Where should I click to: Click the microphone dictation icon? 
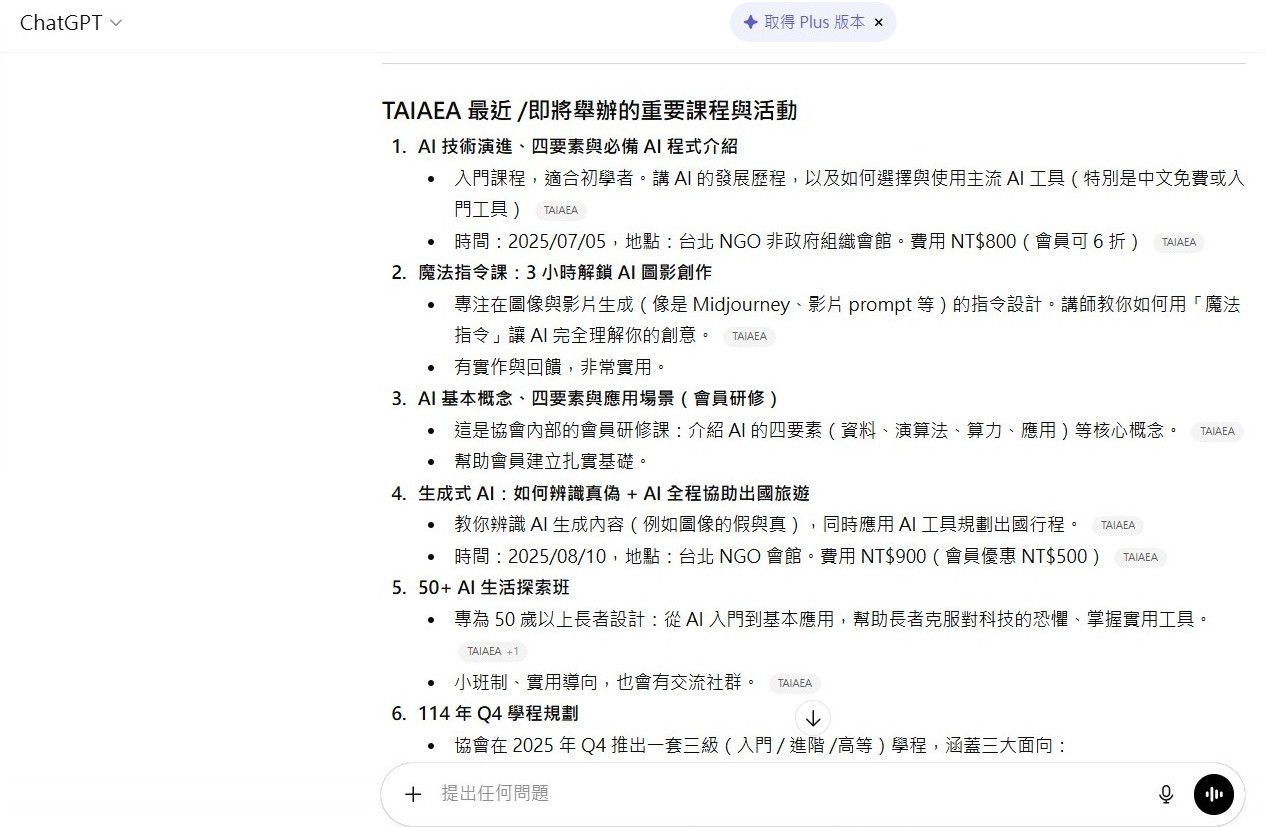(x=1165, y=794)
